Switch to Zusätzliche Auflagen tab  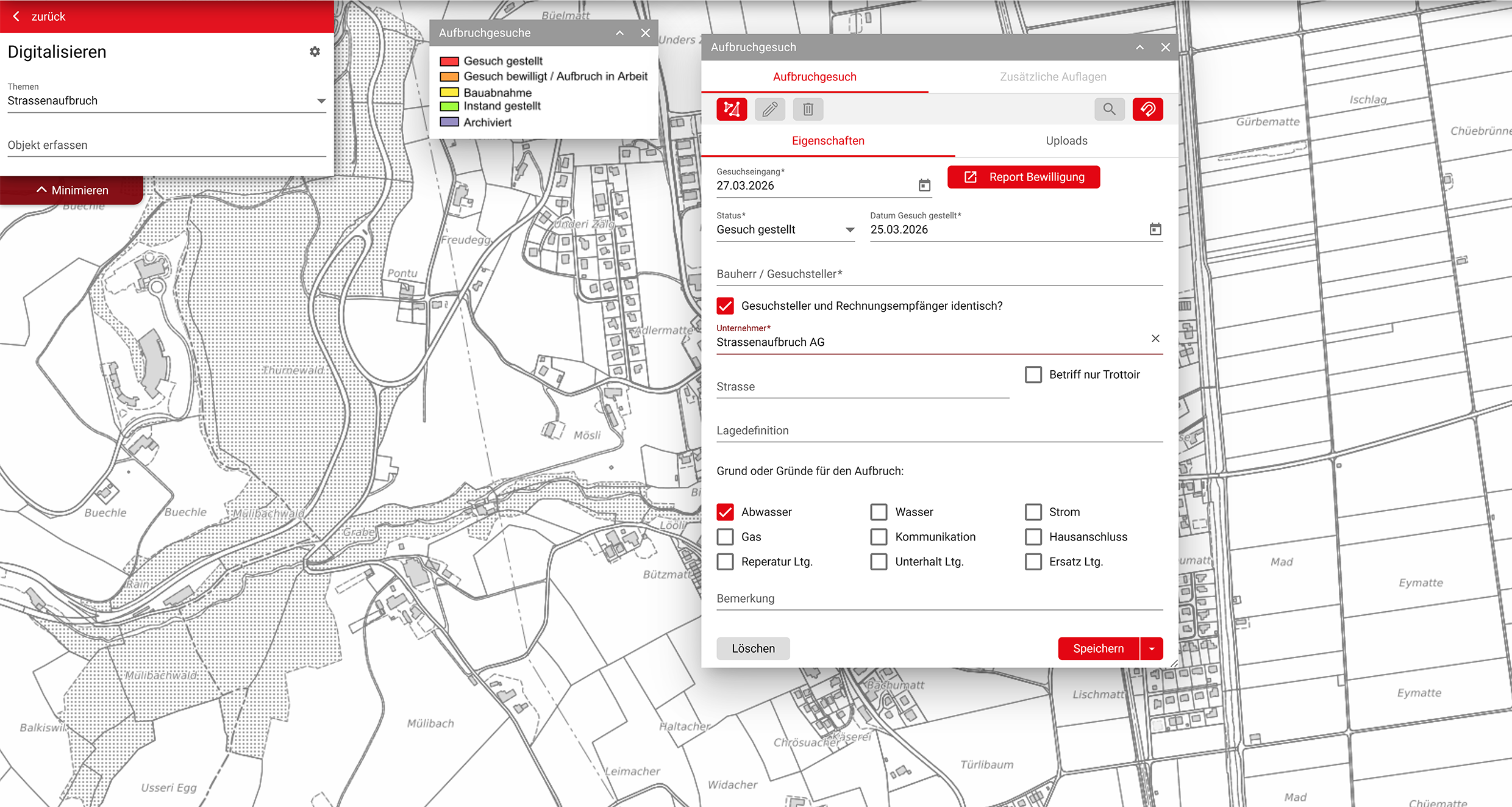click(1053, 77)
